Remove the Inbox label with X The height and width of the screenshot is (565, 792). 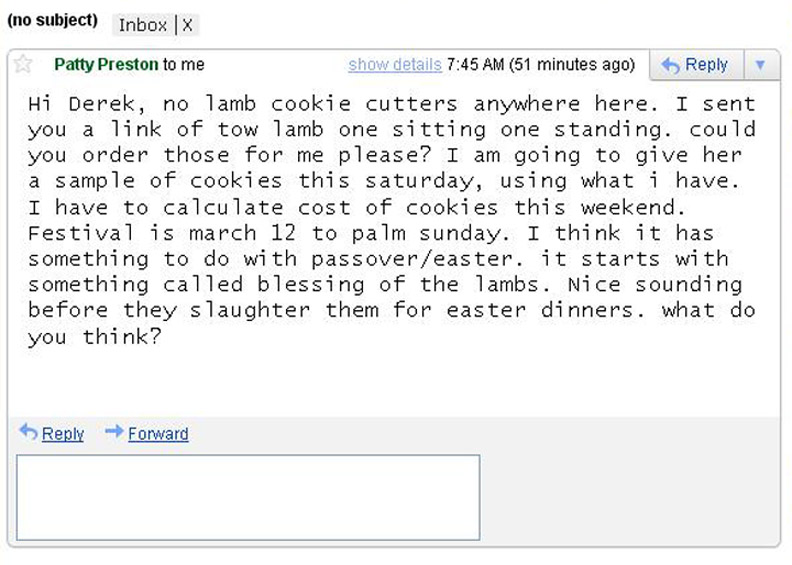coord(187,25)
